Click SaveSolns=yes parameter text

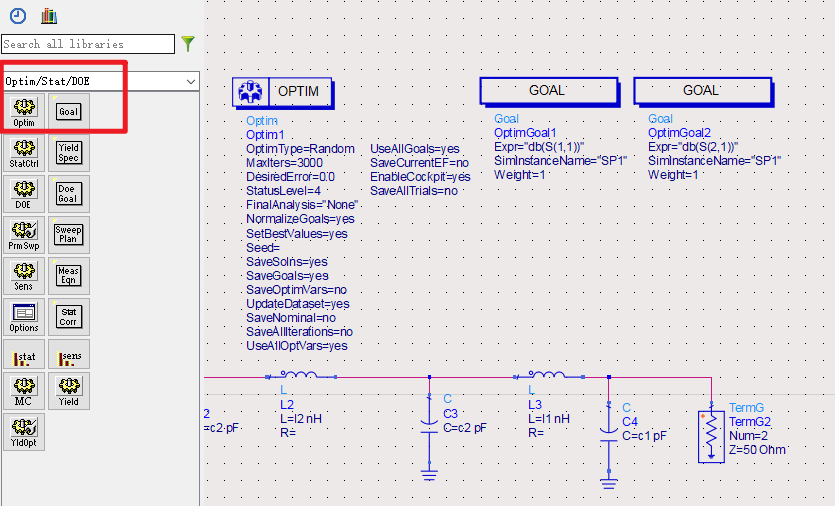(286, 262)
